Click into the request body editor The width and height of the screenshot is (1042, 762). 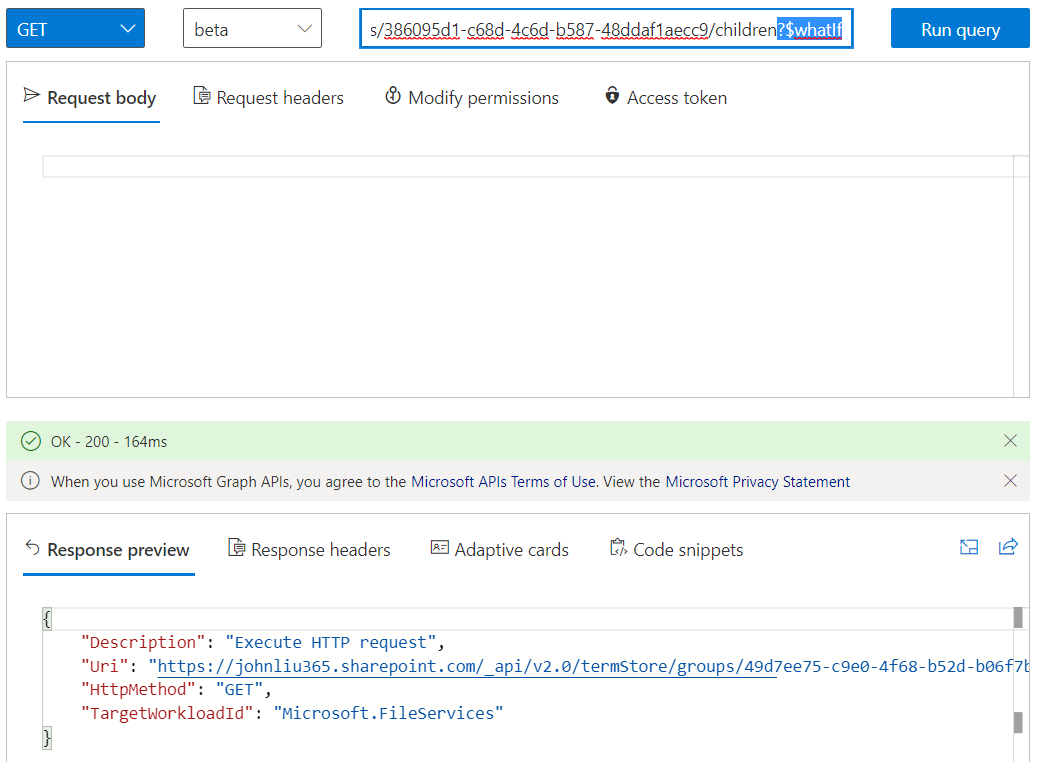point(528,167)
